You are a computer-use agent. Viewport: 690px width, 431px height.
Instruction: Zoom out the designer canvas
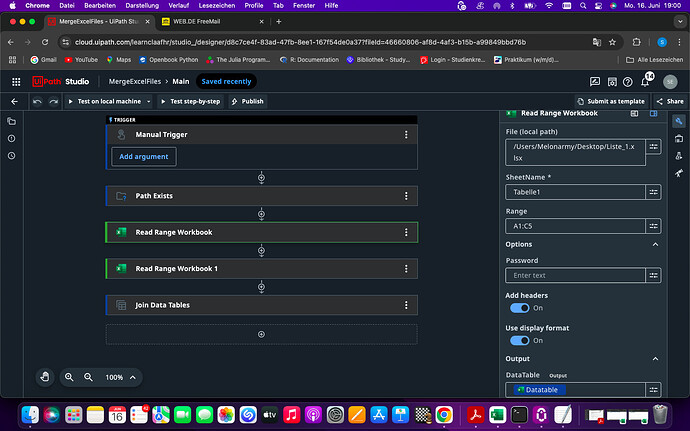click(88, 377)
